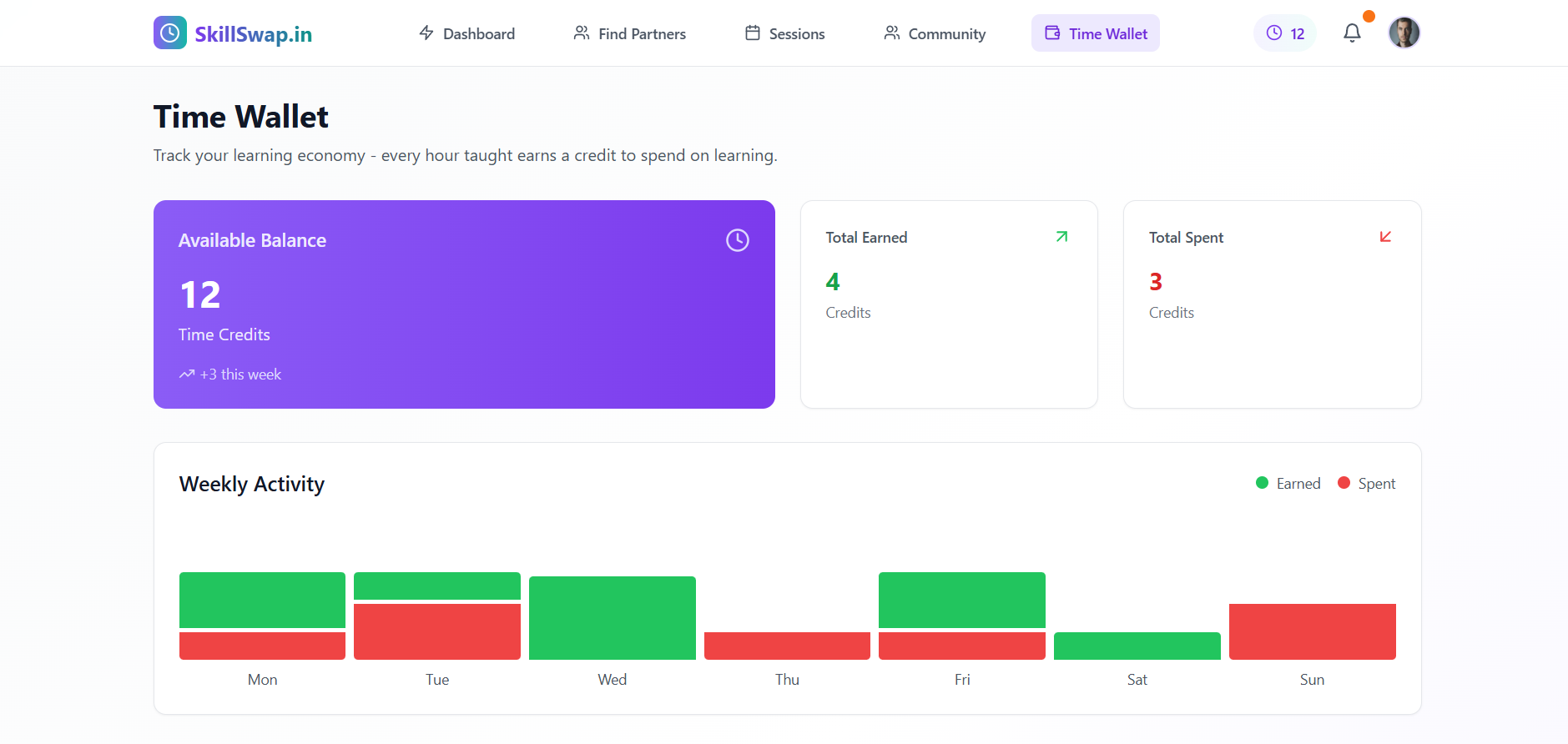This screenshot has height=744, width=1568.
Task: Click Friday's red spent bar
Action: [x=962, y=646]
